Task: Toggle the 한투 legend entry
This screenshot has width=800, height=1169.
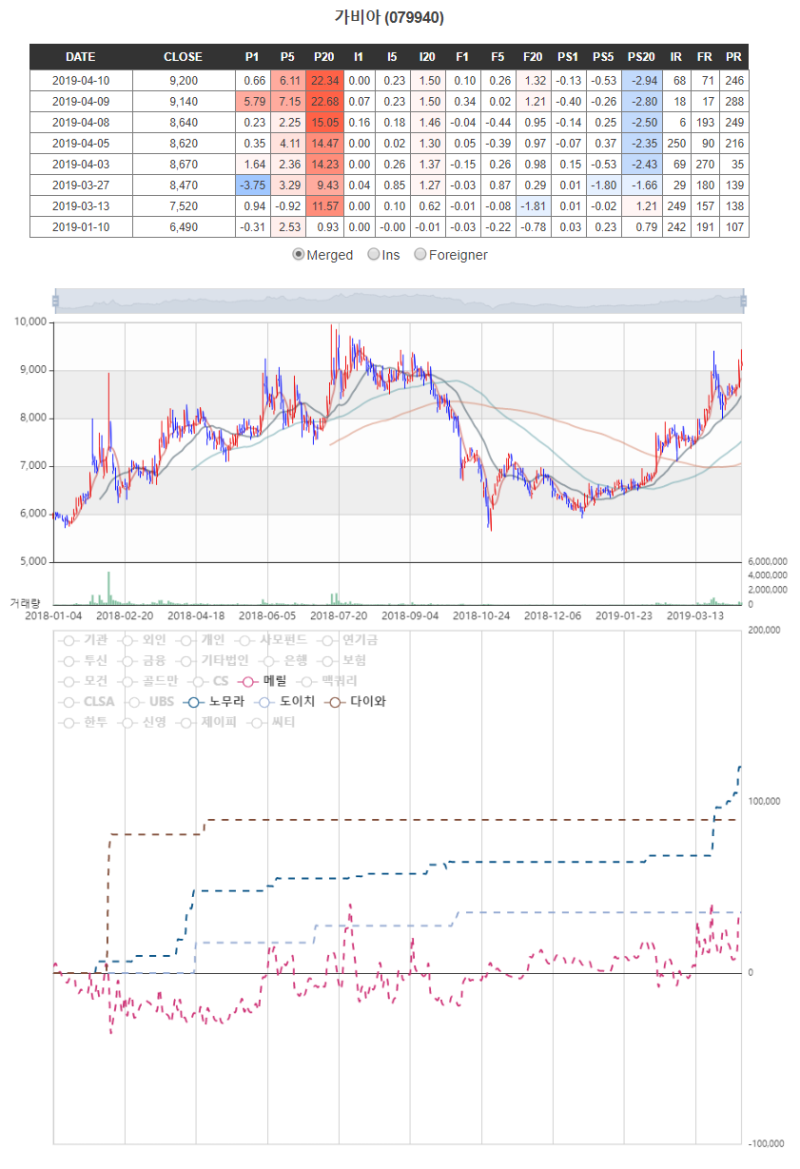Action: click(82, 722)
